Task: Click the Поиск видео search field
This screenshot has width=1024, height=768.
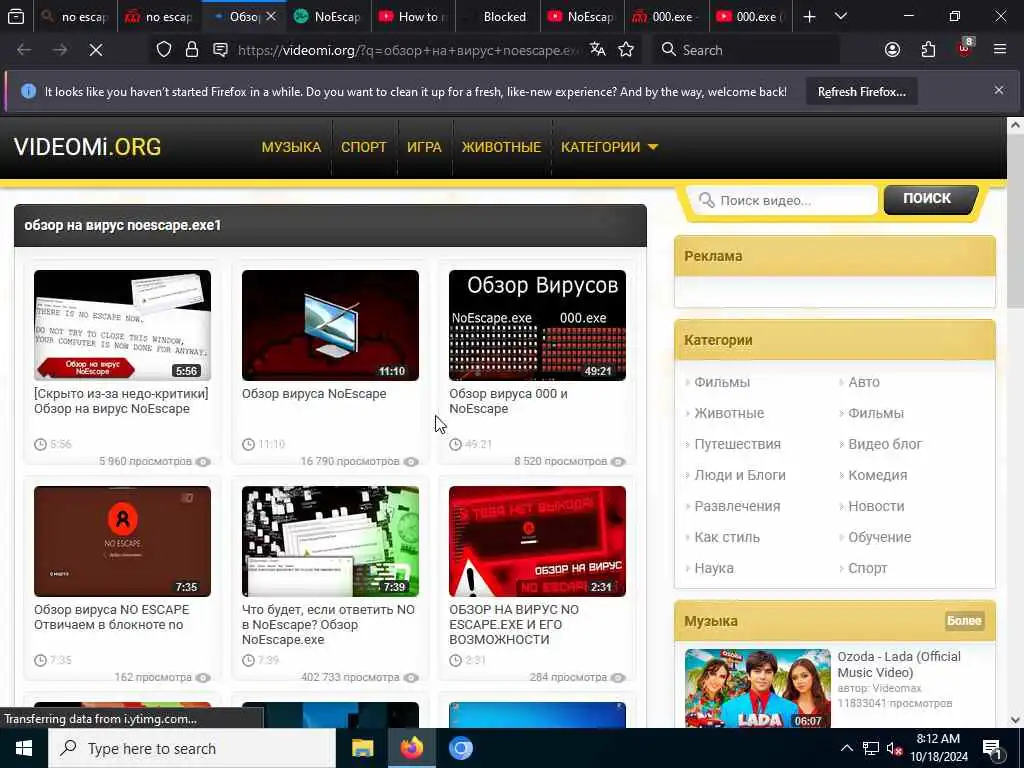Action: [x=784, y=200]
